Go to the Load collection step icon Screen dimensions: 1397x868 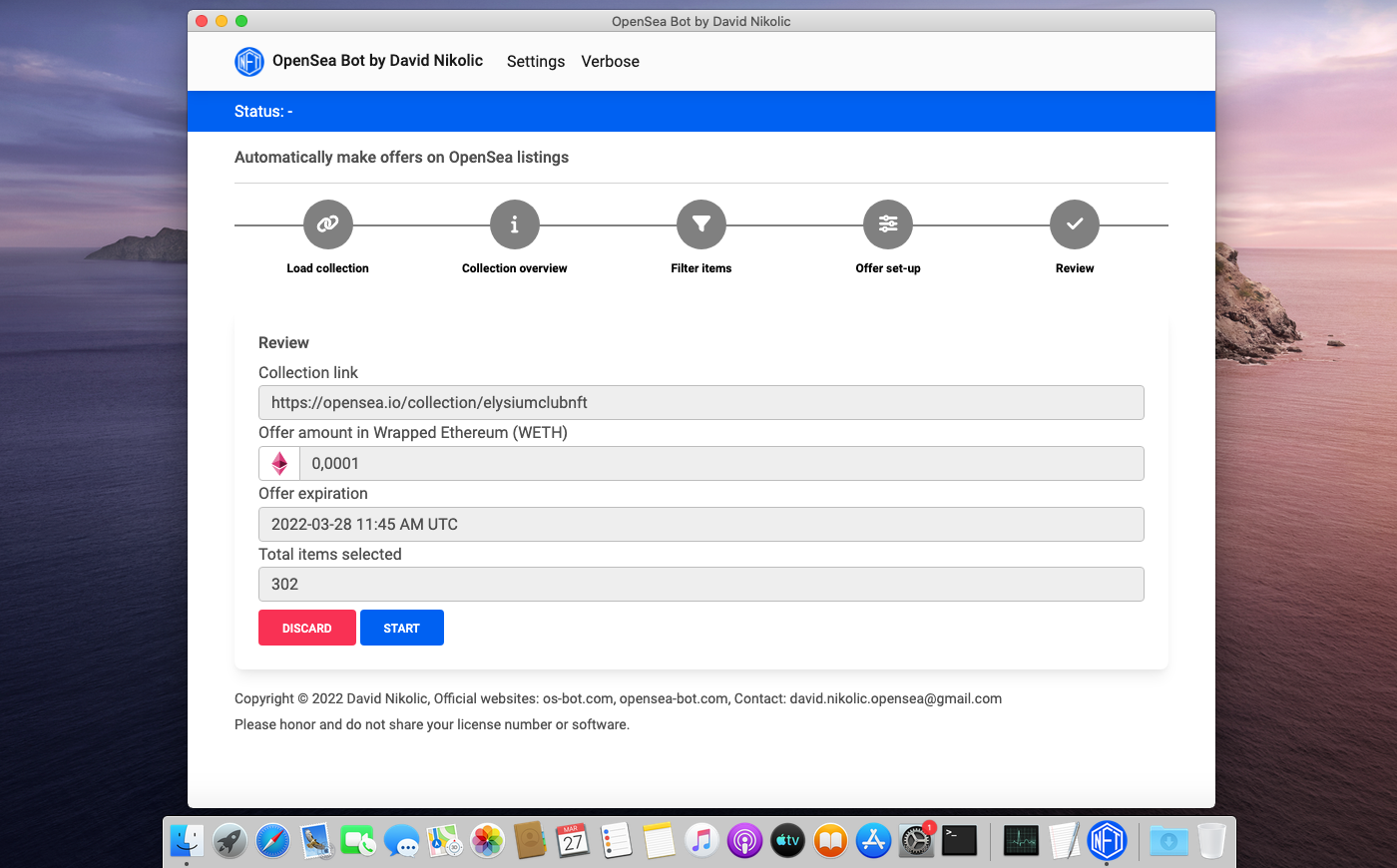pos(327,224)
